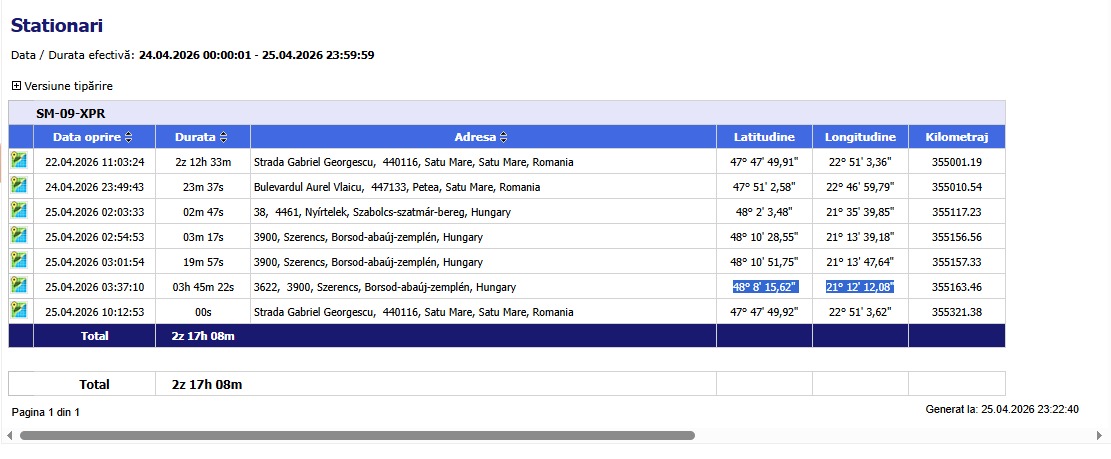This screenshot has height=459, width=1111.
Task: Select kilometraj value 355010.54
Action: coord(957,188)
